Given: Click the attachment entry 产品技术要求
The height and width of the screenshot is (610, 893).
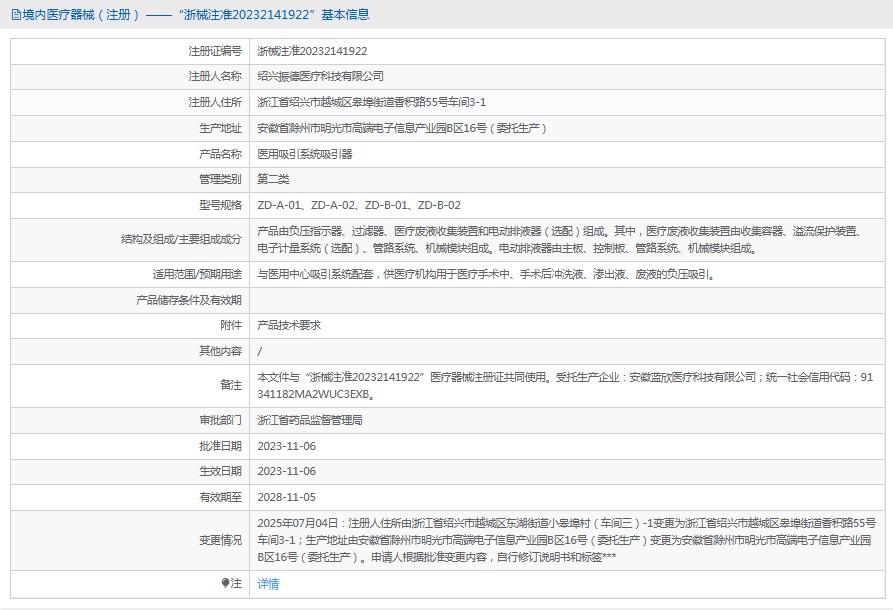Looking at the screenshot, I should point(289,325).
